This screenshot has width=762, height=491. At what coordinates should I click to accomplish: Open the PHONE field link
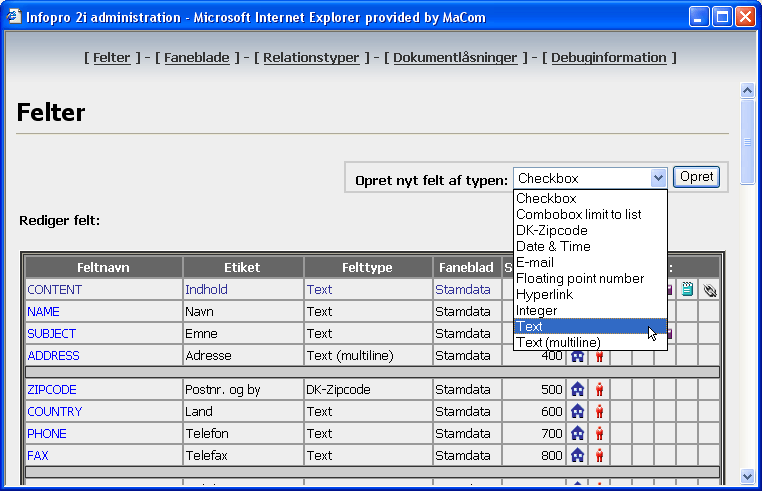tap(47, 433)
